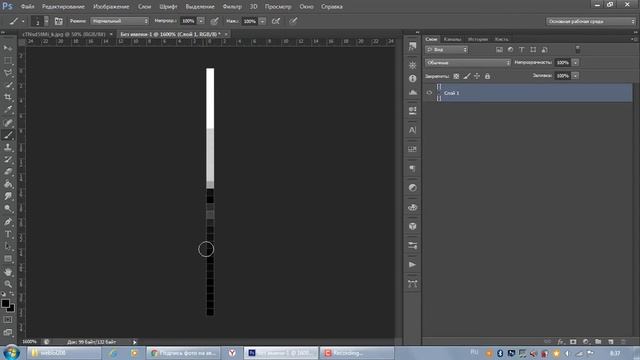Click background color swatch
Viewport: 640px width, 360px height.
tap(11, 309)
